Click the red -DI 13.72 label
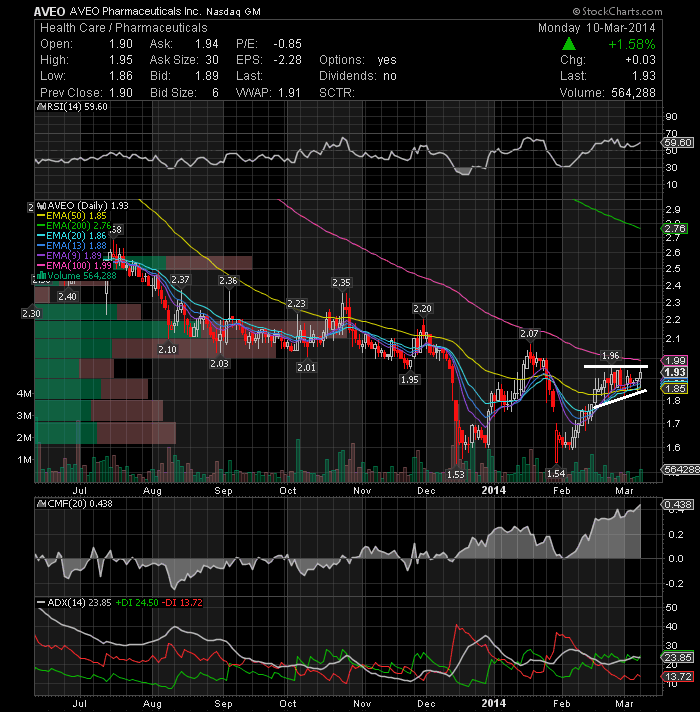The width and height of the screenshot is (700, 712). tap(182, 603)
